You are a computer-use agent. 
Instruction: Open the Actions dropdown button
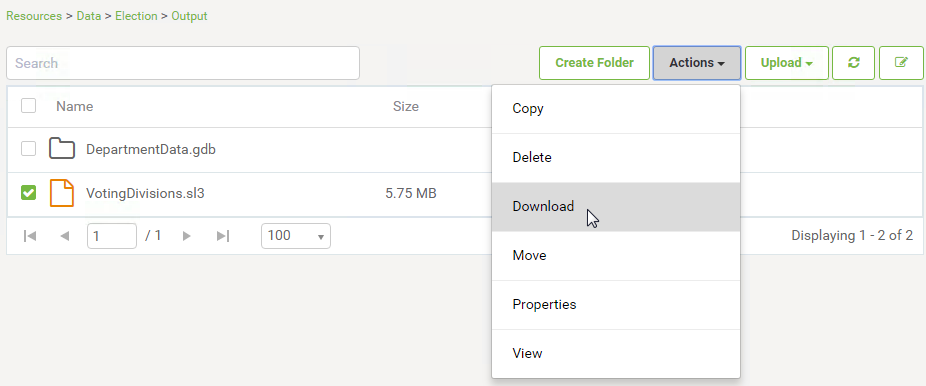tap(697, 63)
